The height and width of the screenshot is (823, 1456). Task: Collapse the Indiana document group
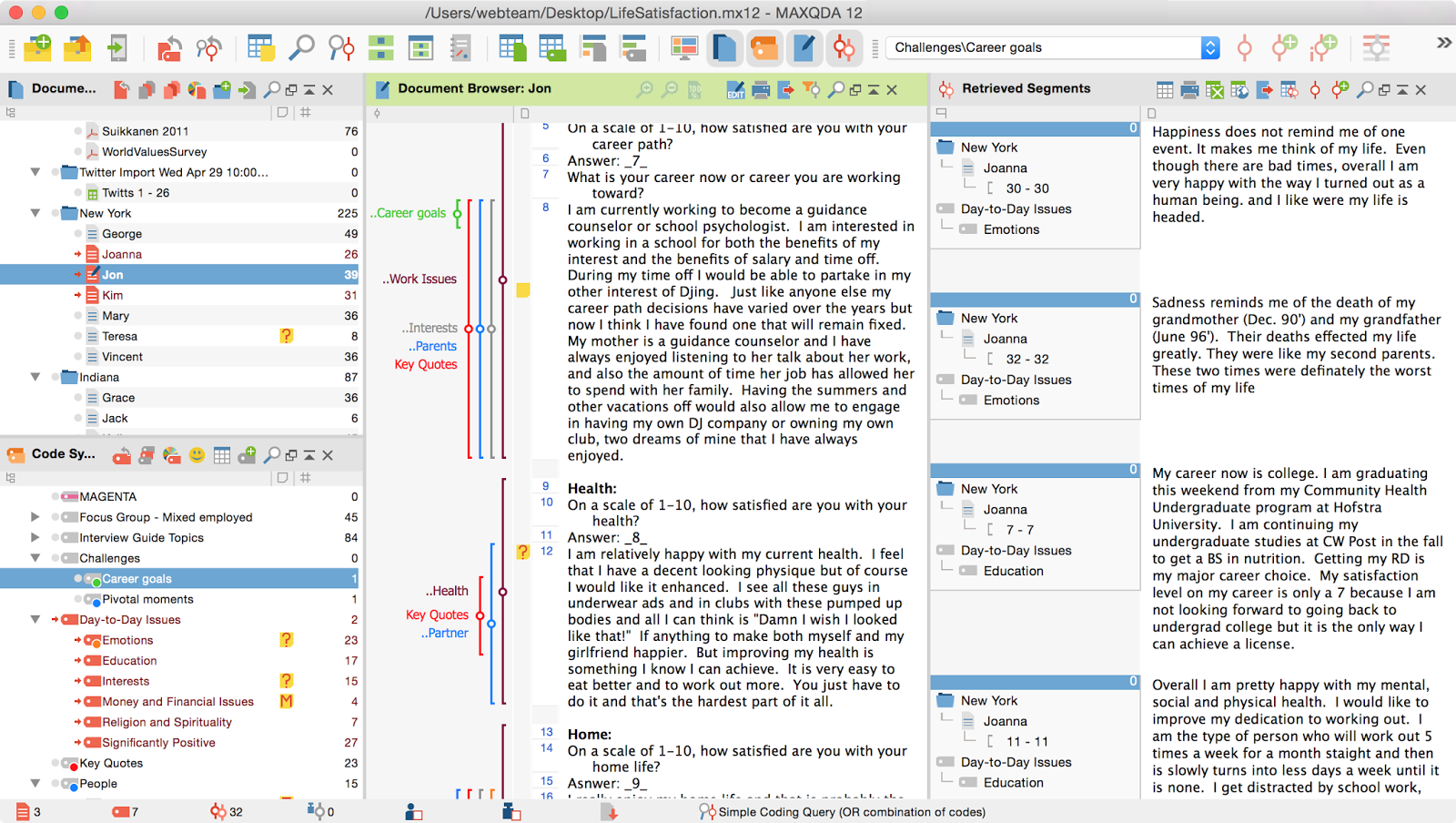[x=35, y=377]
